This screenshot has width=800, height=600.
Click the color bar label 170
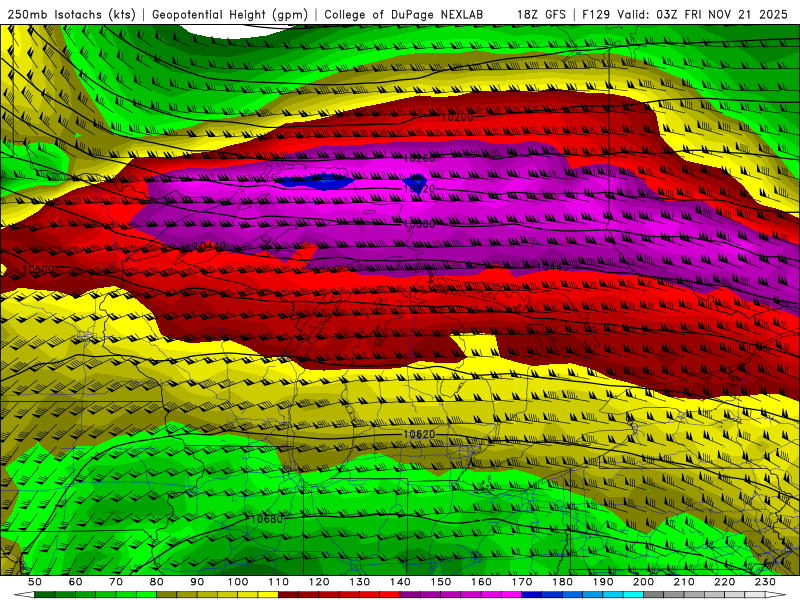pos(521,582)
